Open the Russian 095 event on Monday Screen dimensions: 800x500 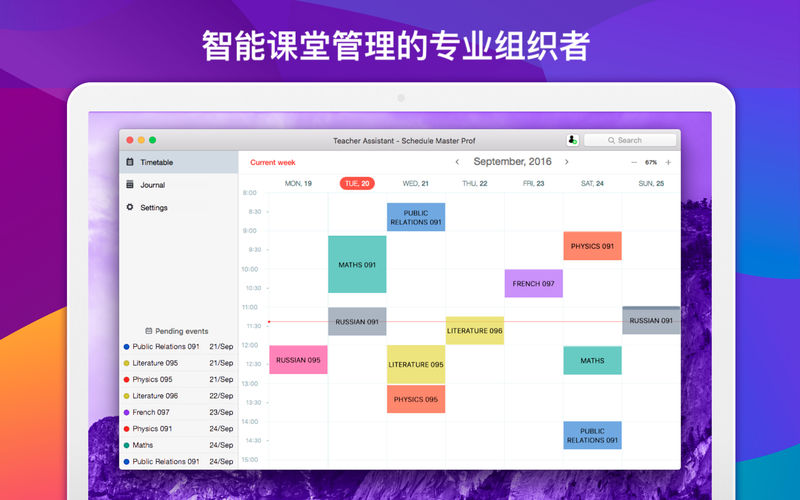click(x=298, y=360)
